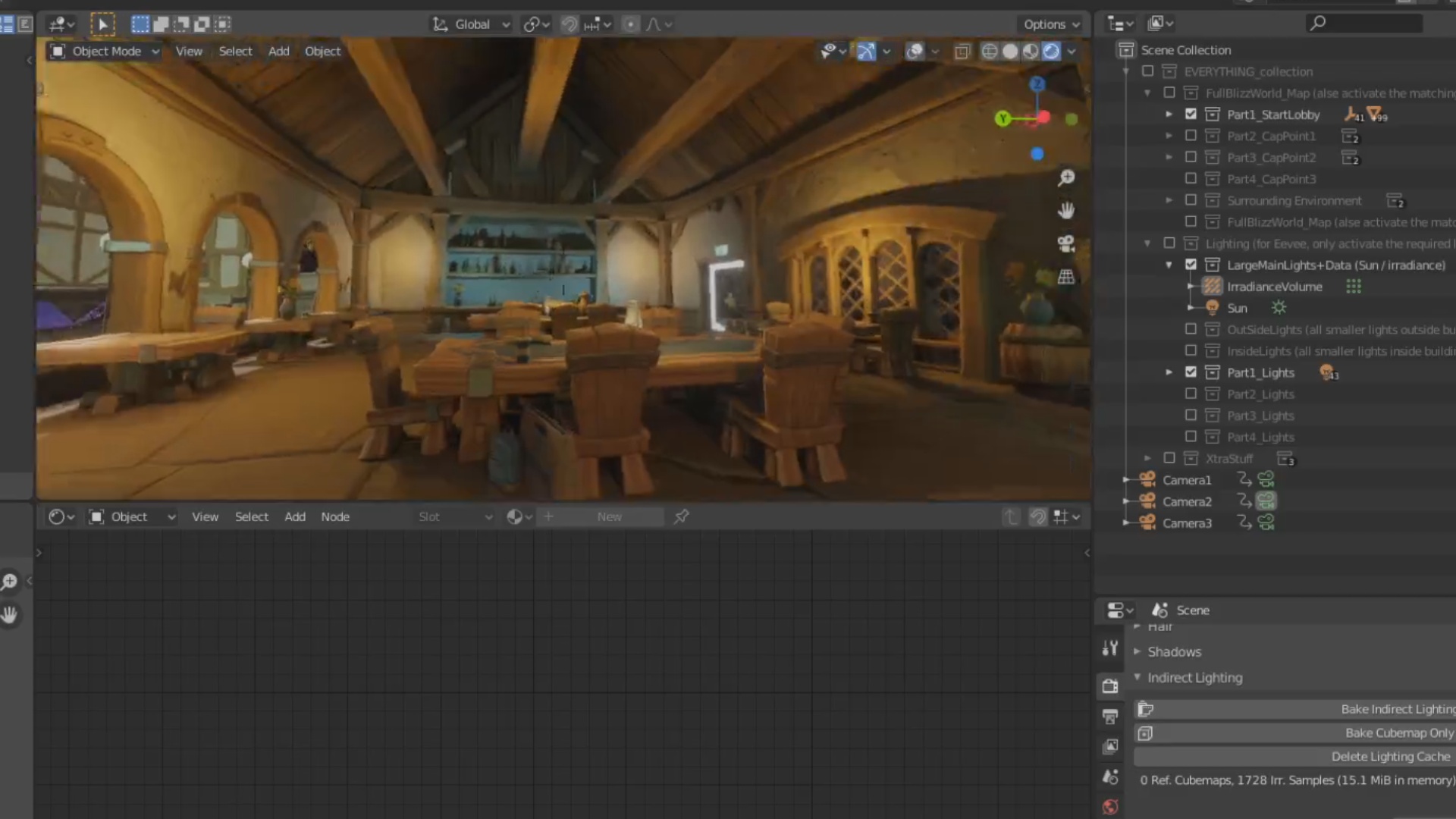Screen dimensions: 1456x819
Task: Switch to material preview shading
Action: 1031,51
